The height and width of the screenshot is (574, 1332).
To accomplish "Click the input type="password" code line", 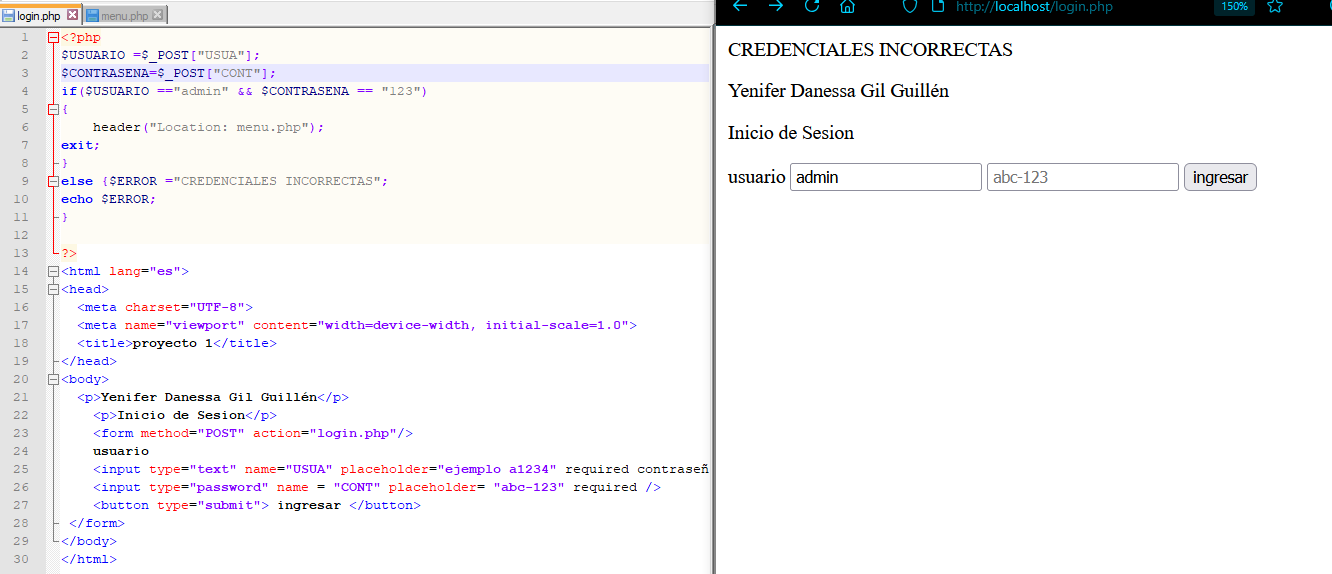I will coord(376,487).
